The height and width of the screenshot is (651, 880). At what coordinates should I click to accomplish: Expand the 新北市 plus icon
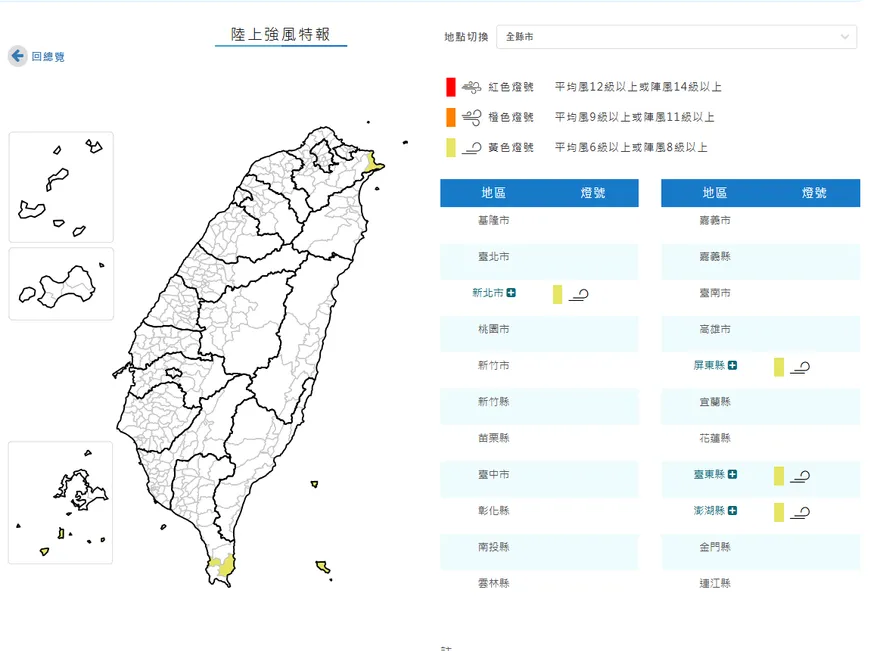(511, 293)
